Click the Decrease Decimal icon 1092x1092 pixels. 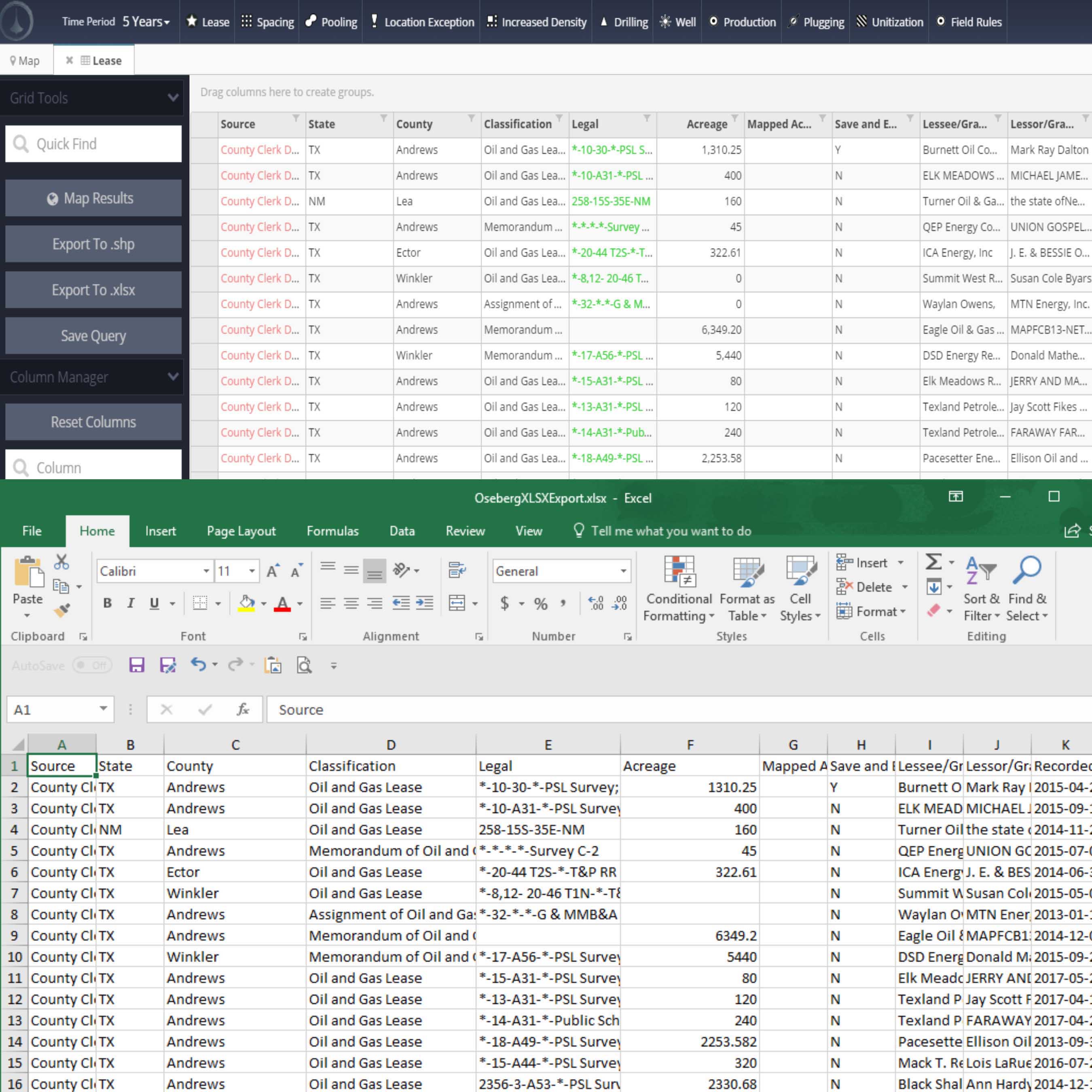click(x=620, y=603)
